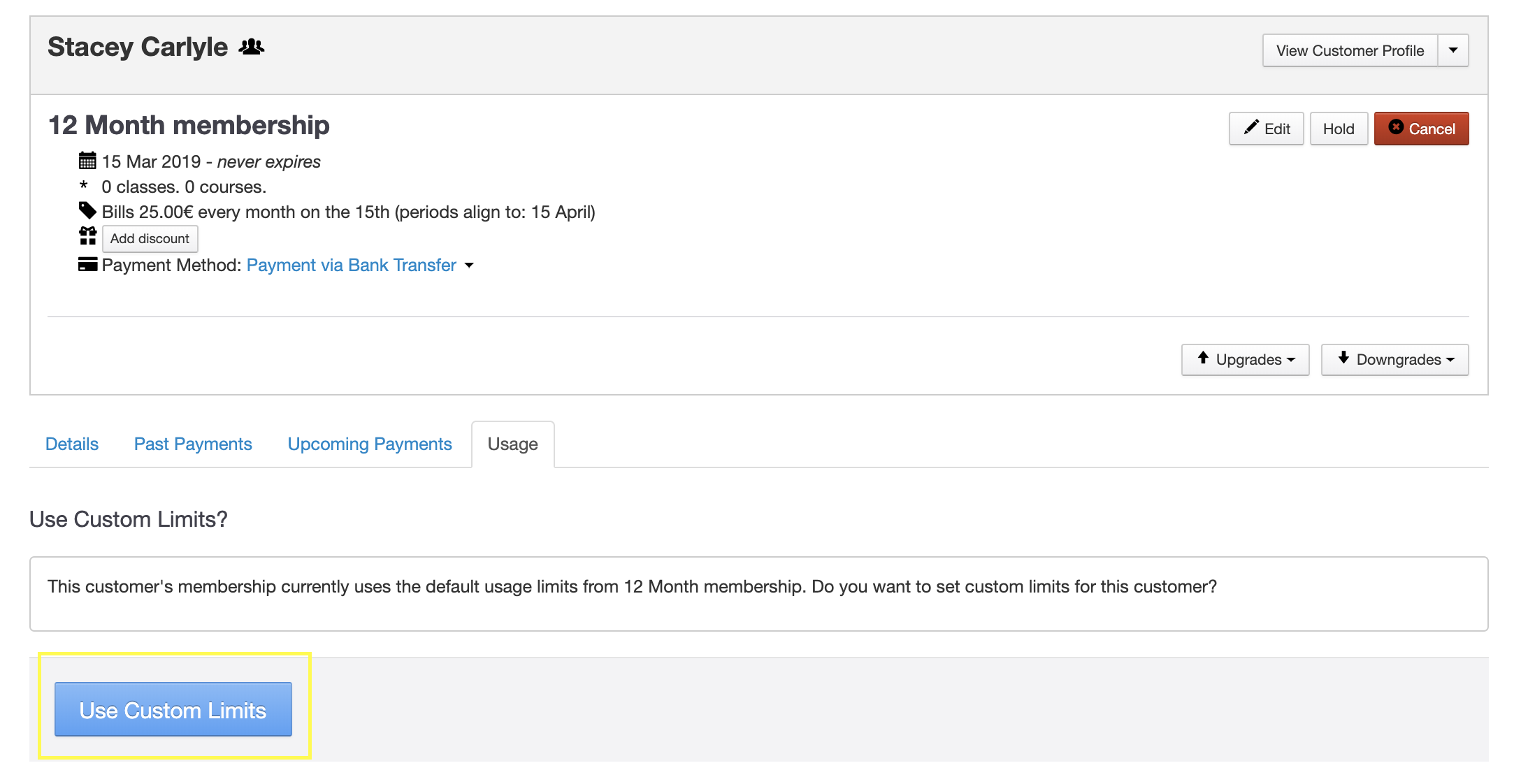
Task: Click the gift icon next to Add discount
Action: coord(87,237)
